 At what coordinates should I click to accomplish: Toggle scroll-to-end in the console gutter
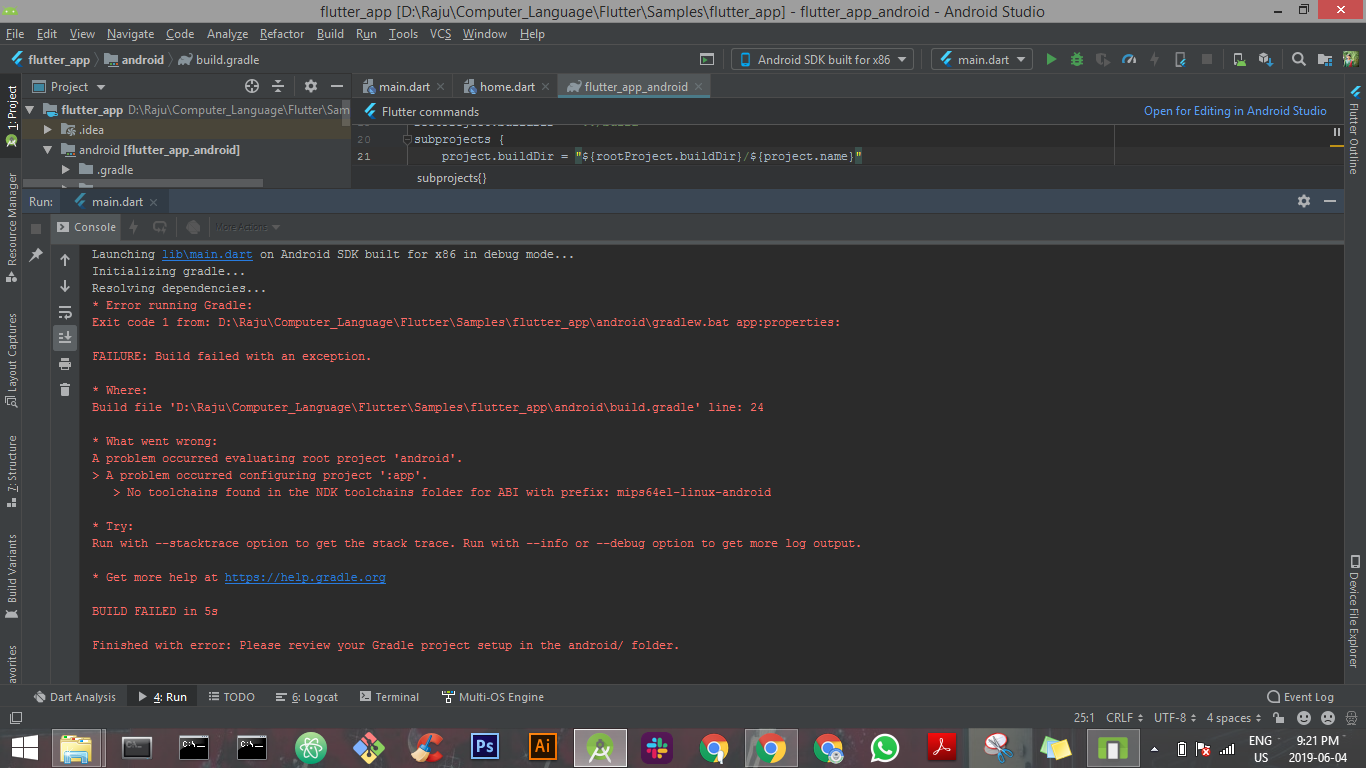(x=64, y=337)
